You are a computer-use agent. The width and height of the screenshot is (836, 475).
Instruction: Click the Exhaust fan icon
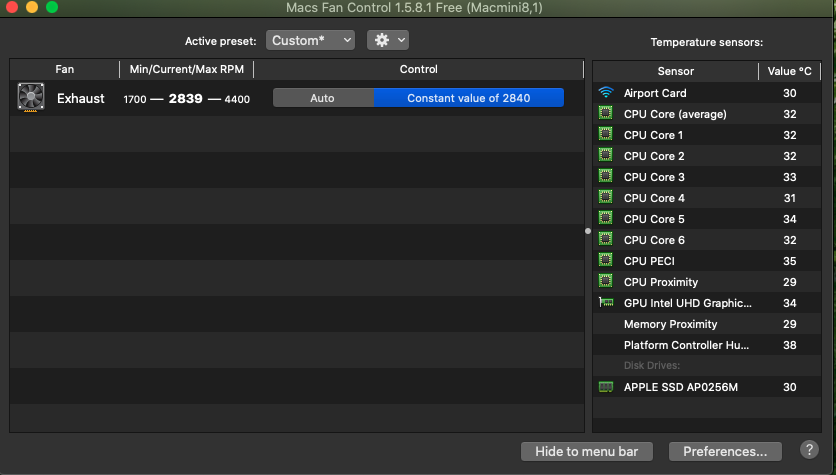pyautogui.click(x=31, y=98)
